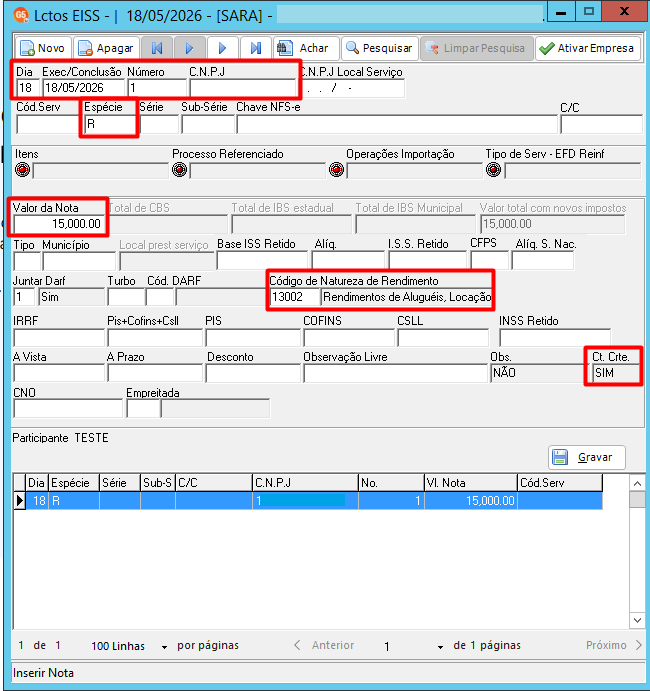Viewport: 650px width, 691px height.
Task: Open the Achar binoculars search tool
Action: pyautogui.click(x=306, y=48)
